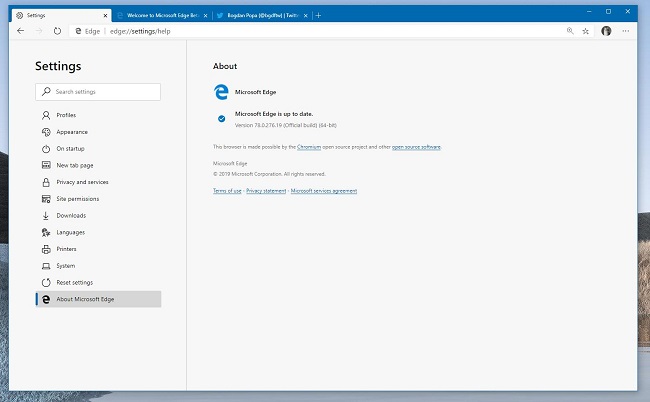650x402 pixels.
Task: Open the profile avatar menu
Action: point(606,31)
